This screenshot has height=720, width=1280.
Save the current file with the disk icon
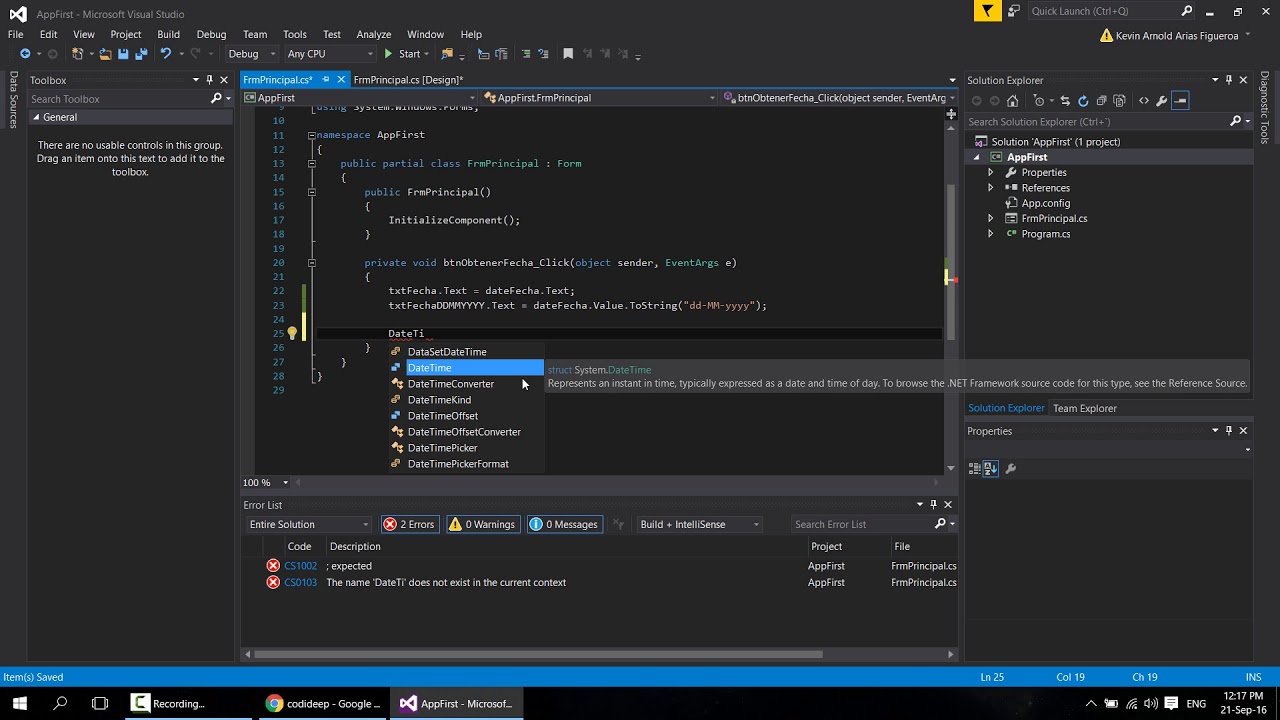(x=123, y=54)
